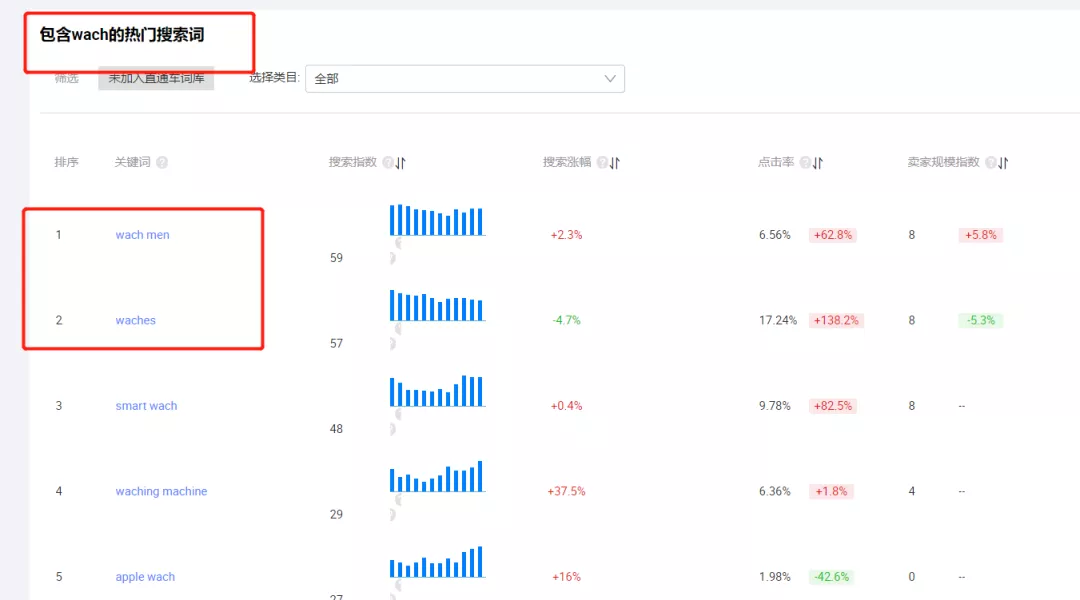Select the trend chart beside smart wach

coord(437,392)
